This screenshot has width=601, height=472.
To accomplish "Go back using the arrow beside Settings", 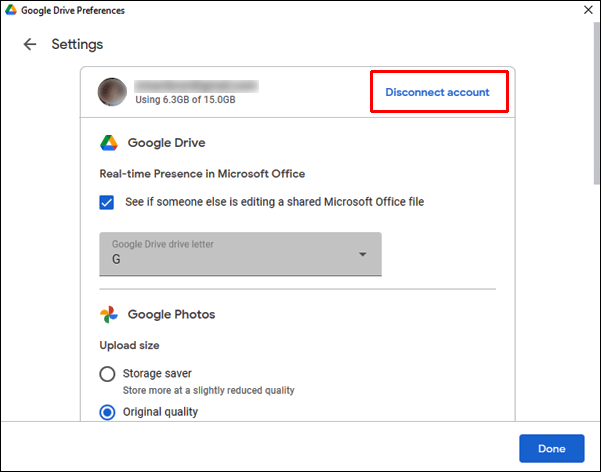I will (x=30, y=44).
